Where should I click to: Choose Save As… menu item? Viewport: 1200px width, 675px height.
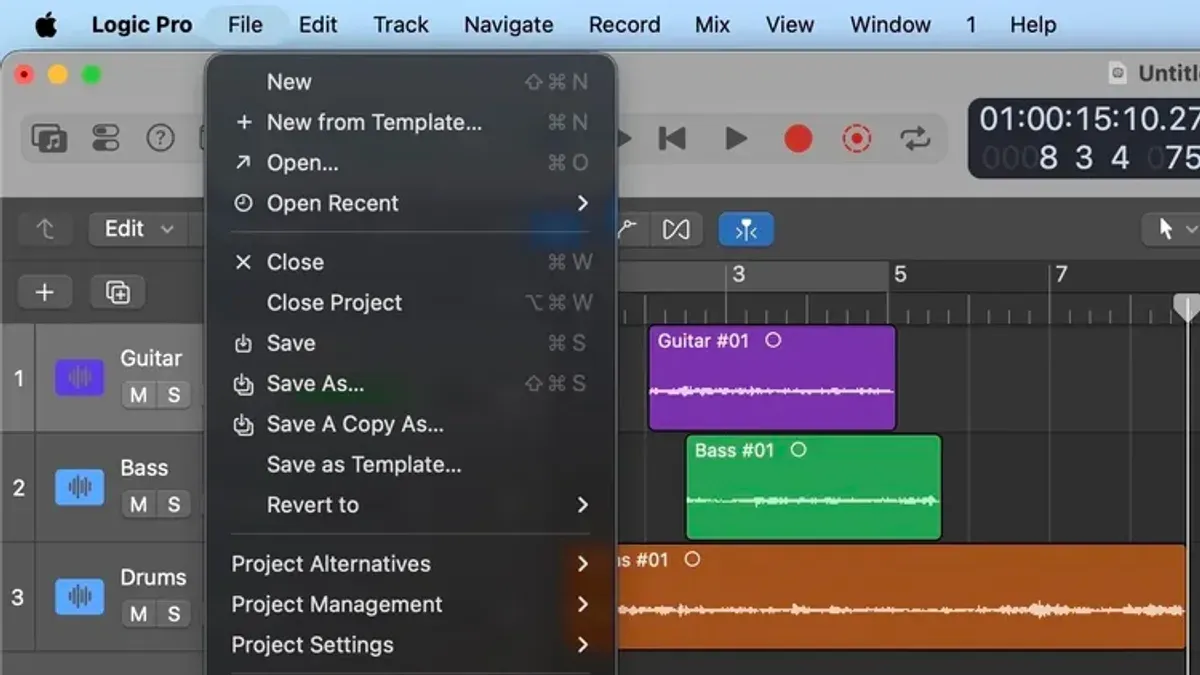(x=412, y=384)
